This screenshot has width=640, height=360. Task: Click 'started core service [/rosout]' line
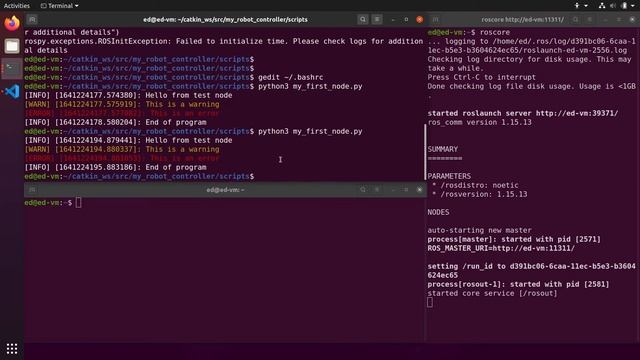[x=492, y=293]
